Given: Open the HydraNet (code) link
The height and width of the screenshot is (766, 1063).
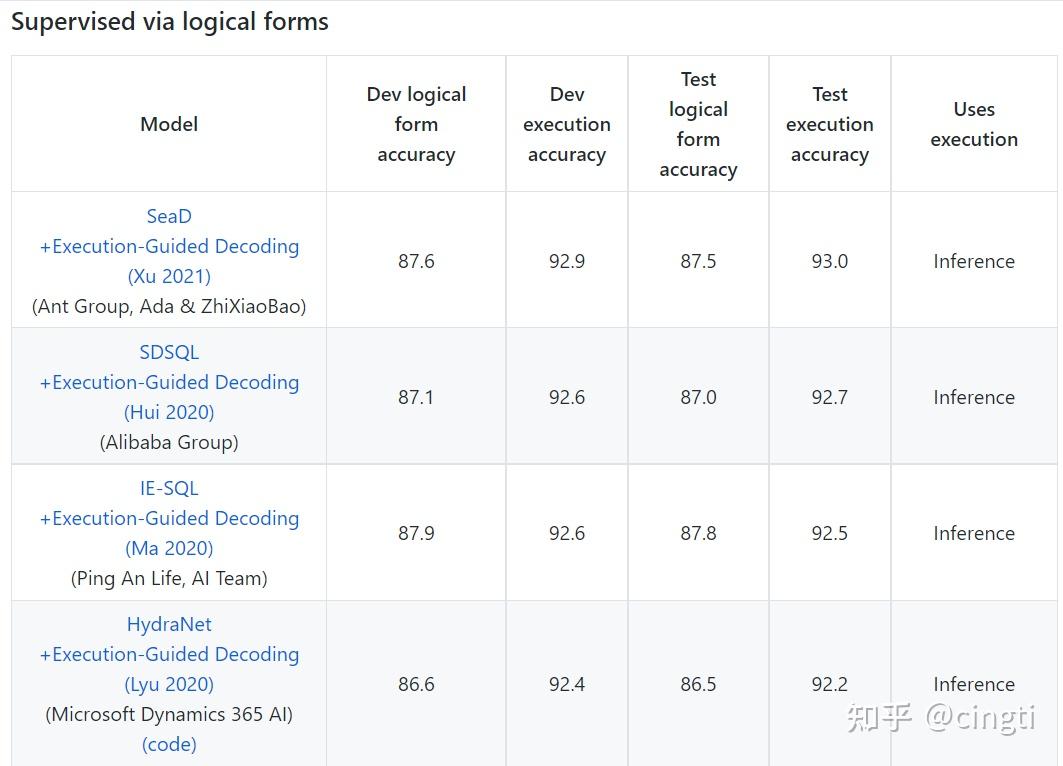Looking at the screenshot, I should (x=169, y=744).
